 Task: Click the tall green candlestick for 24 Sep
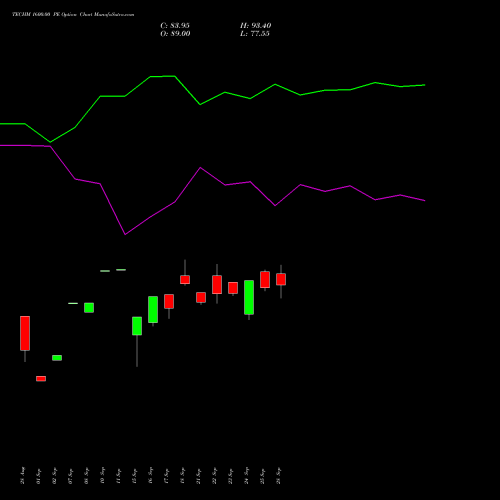click(249, 297)
